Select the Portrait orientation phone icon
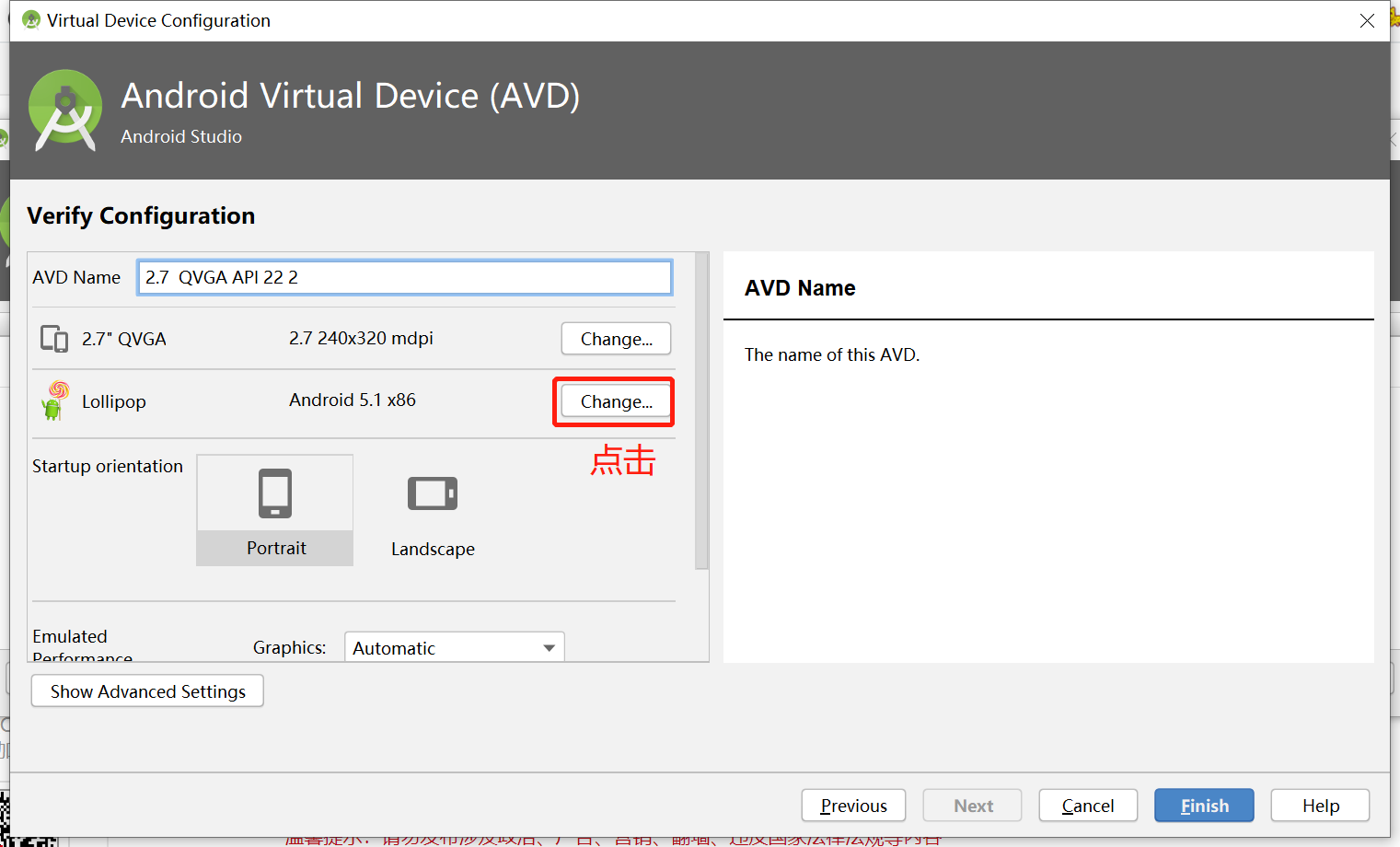Screen dimensions: 1400x847 click(x=274, y=493)
